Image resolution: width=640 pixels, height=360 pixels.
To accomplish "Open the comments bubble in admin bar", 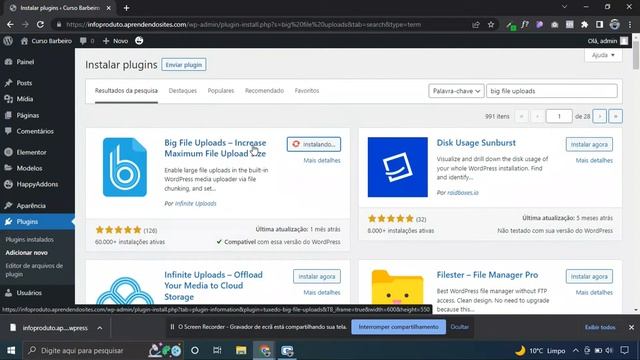I will [x=87, y=41].
